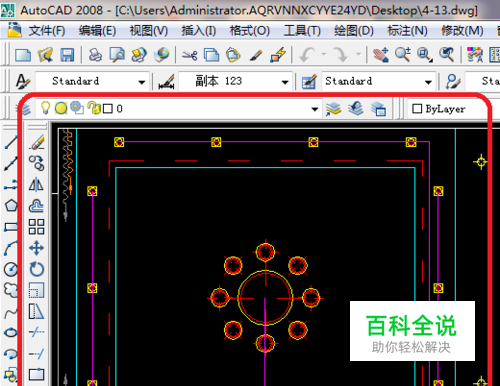Viewport: 500px width, 386px height.
Task: Click the Plot printer icon
Action: [x=95, y=55]
